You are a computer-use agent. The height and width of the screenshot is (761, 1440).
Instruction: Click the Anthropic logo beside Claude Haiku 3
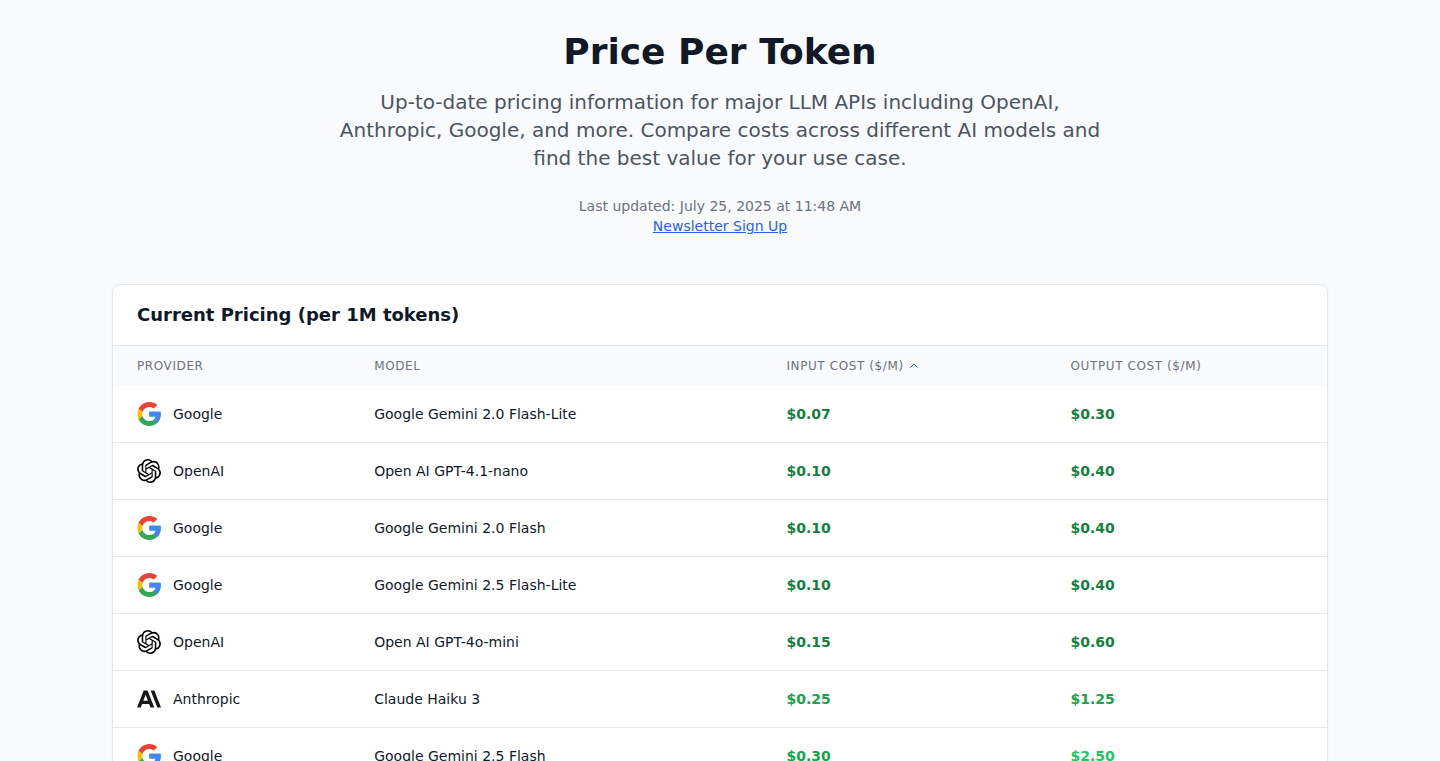pyautogui.click(x=149, y=699)
